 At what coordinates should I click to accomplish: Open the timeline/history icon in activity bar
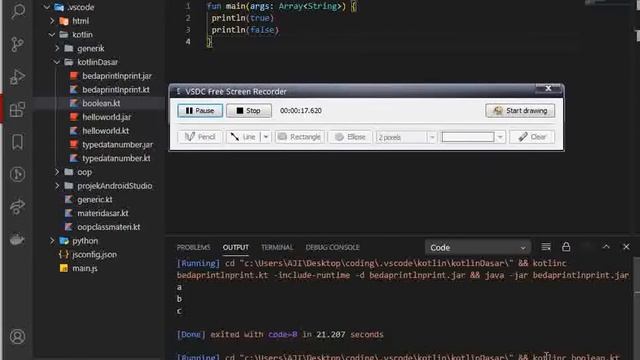point(18,174)
